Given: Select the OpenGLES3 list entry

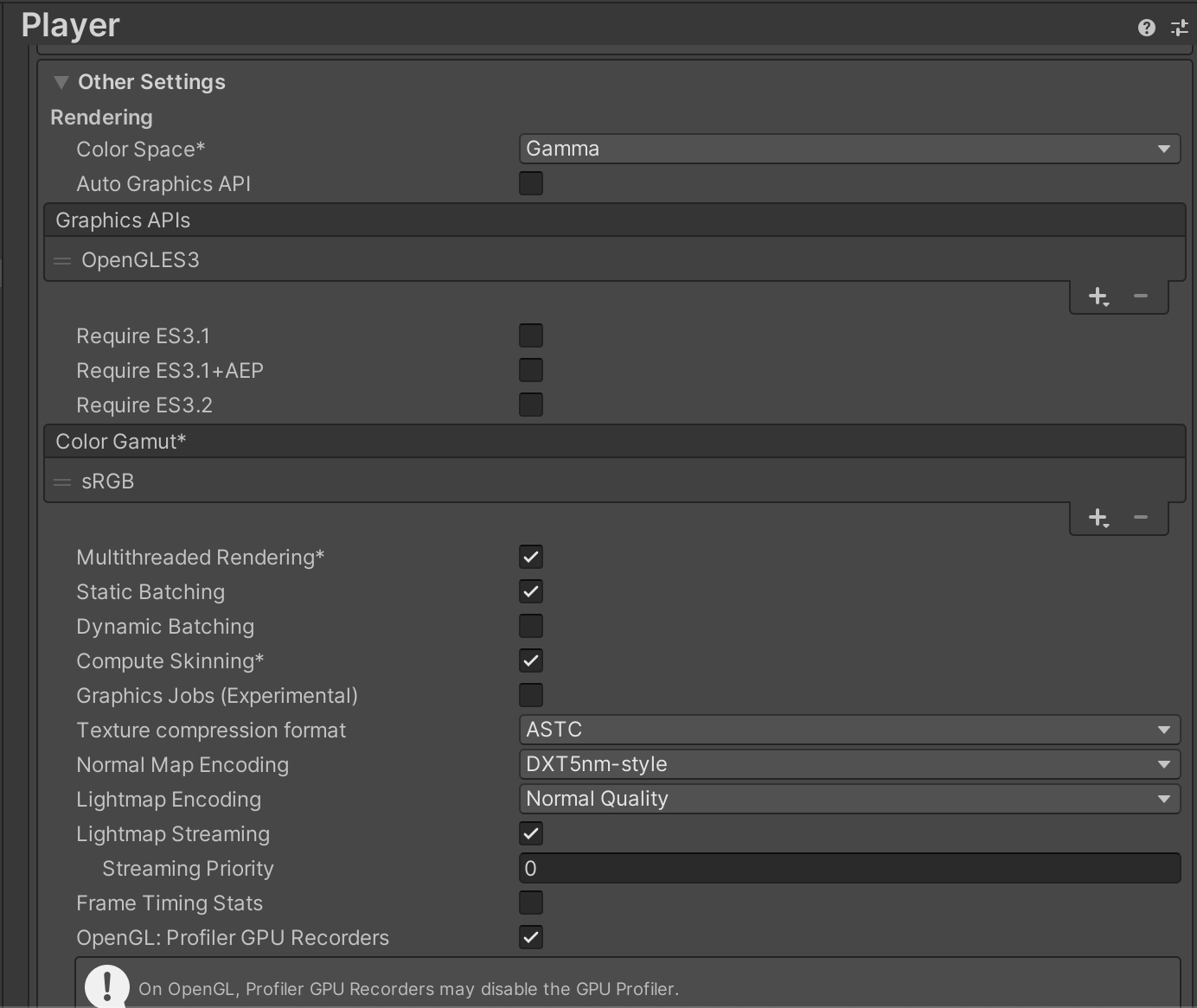Looking at the screenshot, I should tap(141, 259).
